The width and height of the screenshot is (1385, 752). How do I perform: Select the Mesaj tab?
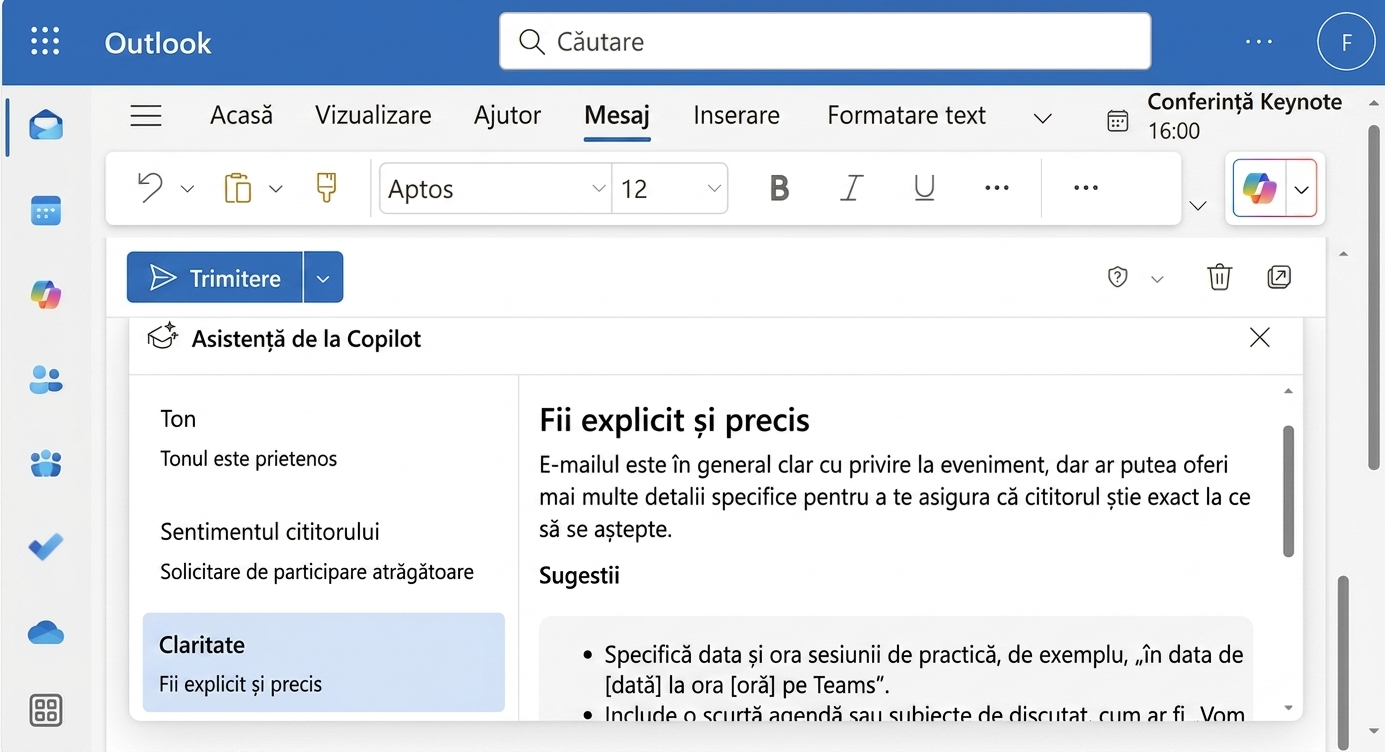[x=617, y=116]
